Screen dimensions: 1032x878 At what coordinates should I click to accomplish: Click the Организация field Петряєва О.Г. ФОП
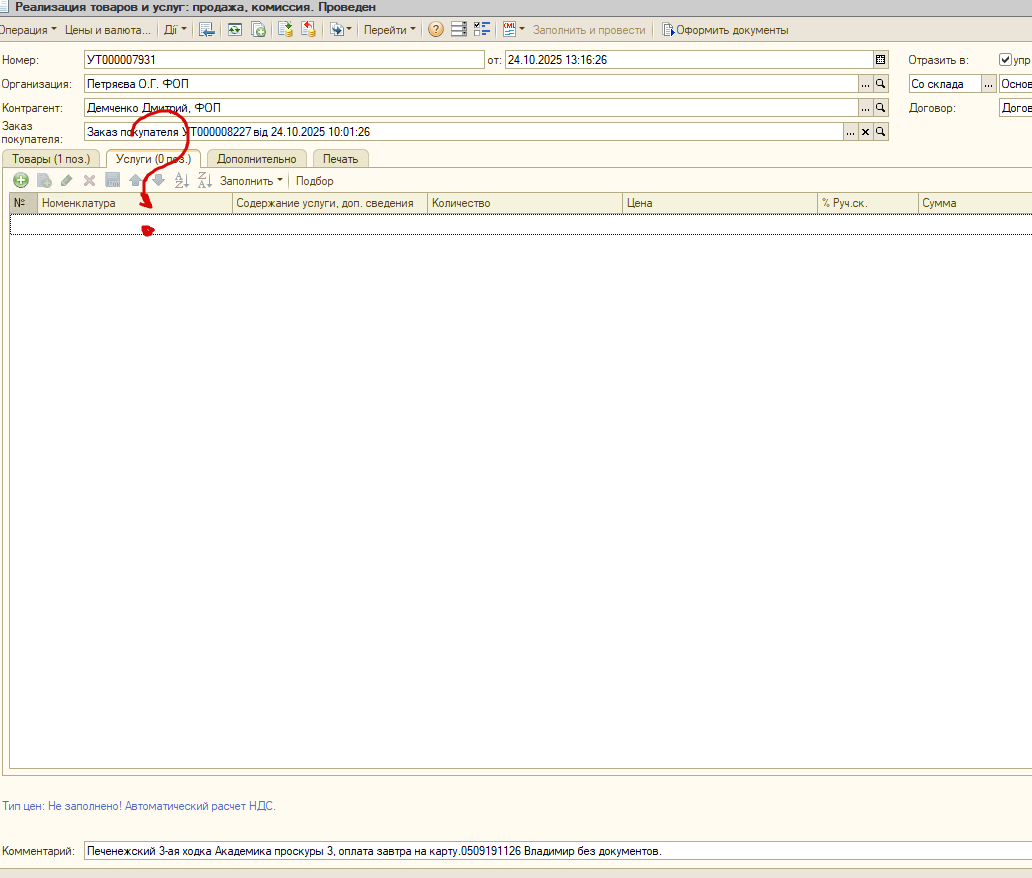[471, 84]
